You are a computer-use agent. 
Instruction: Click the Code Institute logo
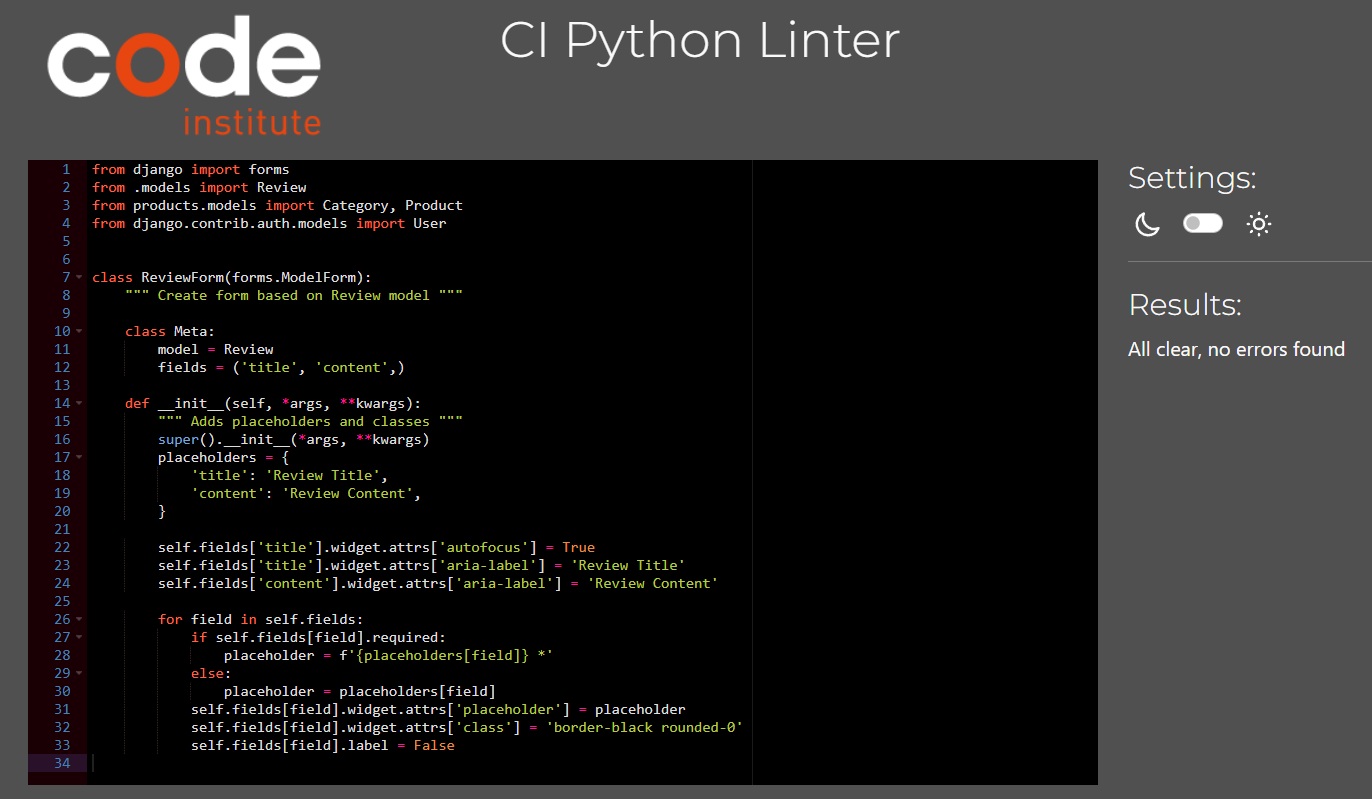tap(184, 76)
